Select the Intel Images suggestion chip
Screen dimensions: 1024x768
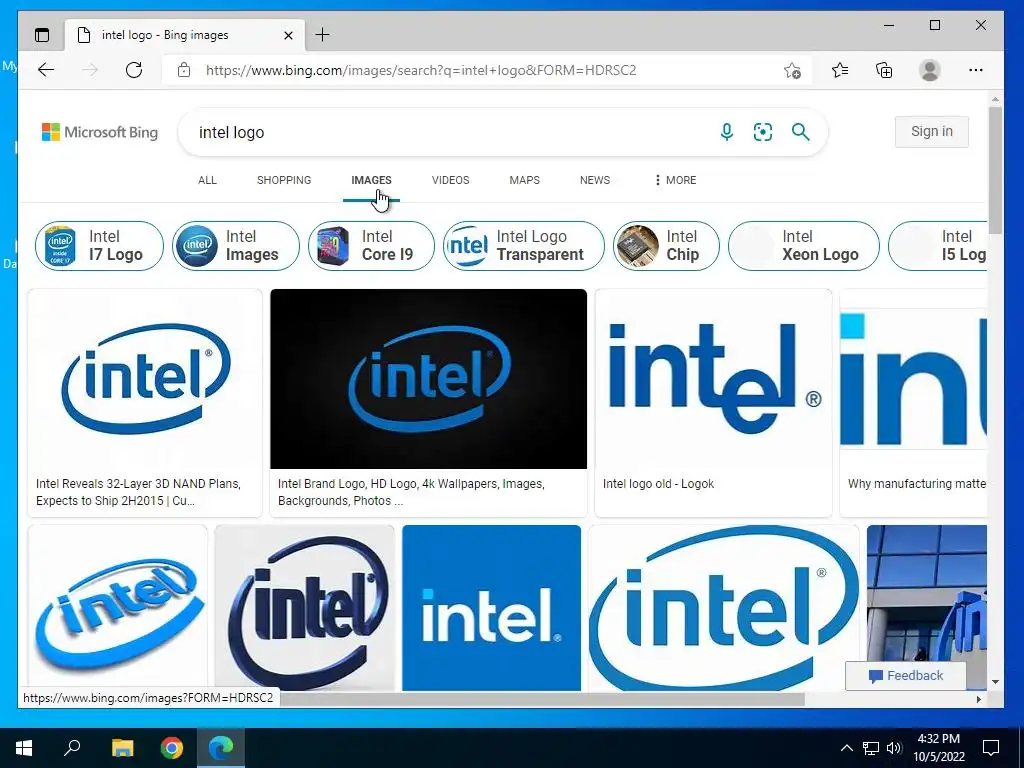coord(236,246)
